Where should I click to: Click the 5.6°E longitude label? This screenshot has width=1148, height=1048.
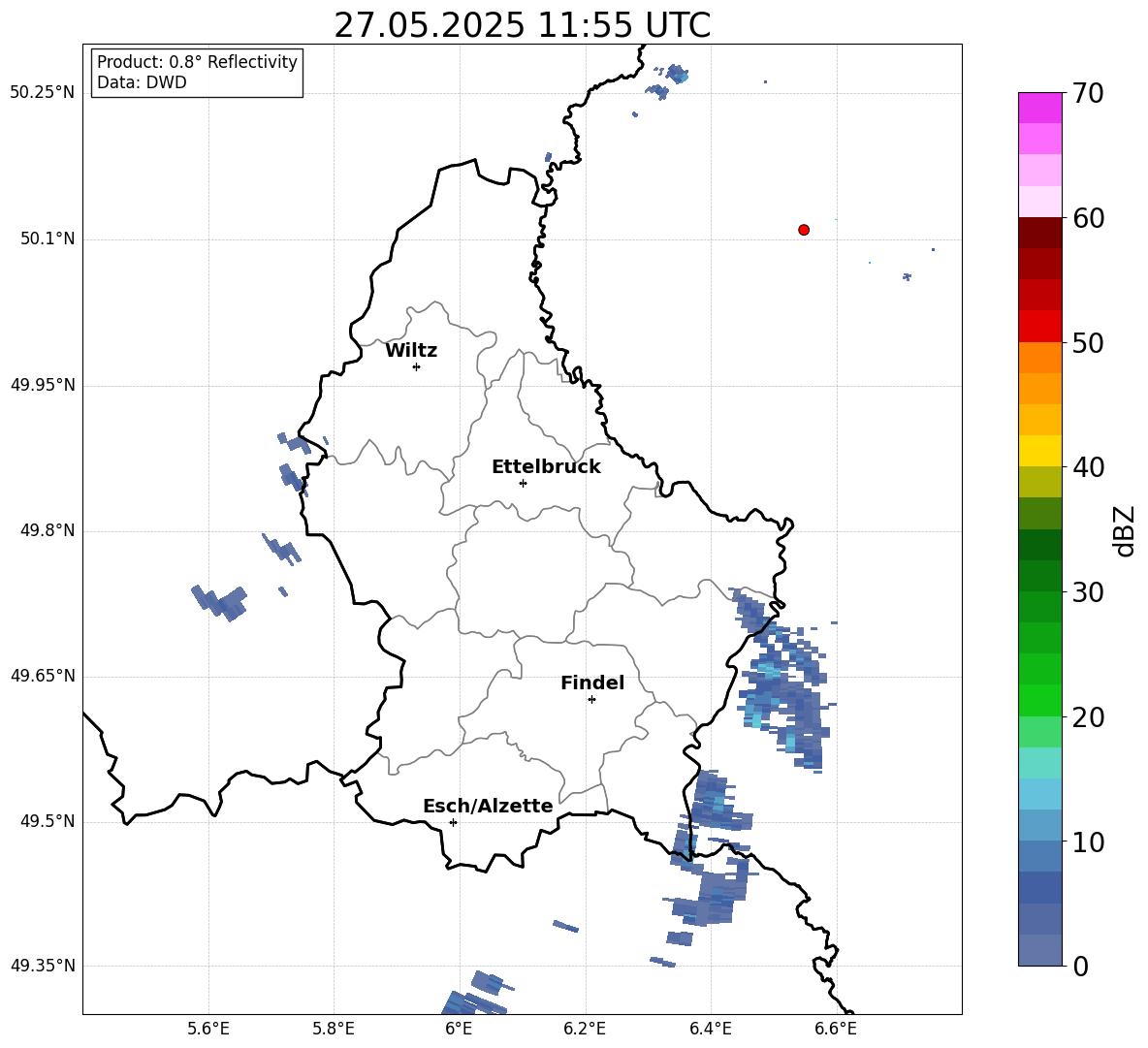click(x=208, y=1029)
